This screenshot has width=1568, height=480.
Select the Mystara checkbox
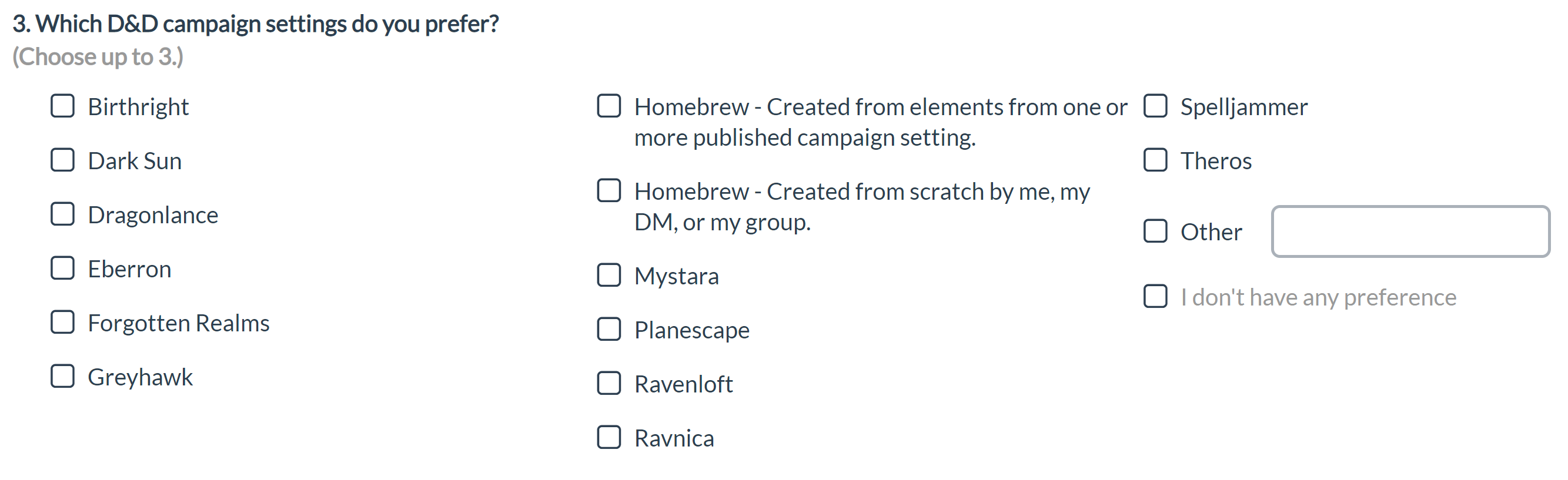[x=609, y=275]
